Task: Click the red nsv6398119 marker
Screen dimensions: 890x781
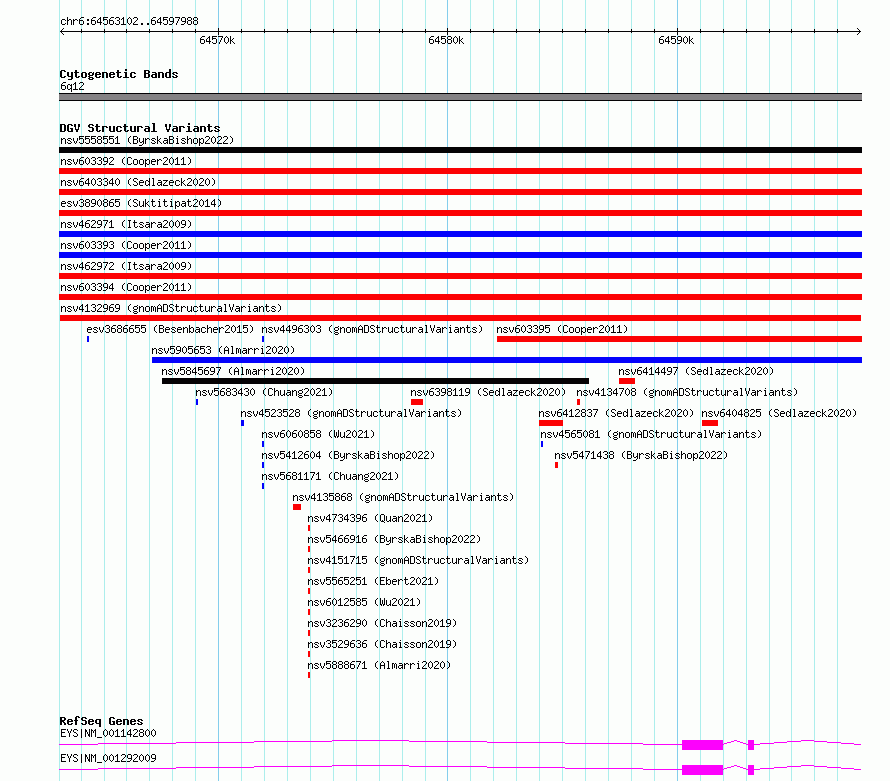Action: pos(417,402)
